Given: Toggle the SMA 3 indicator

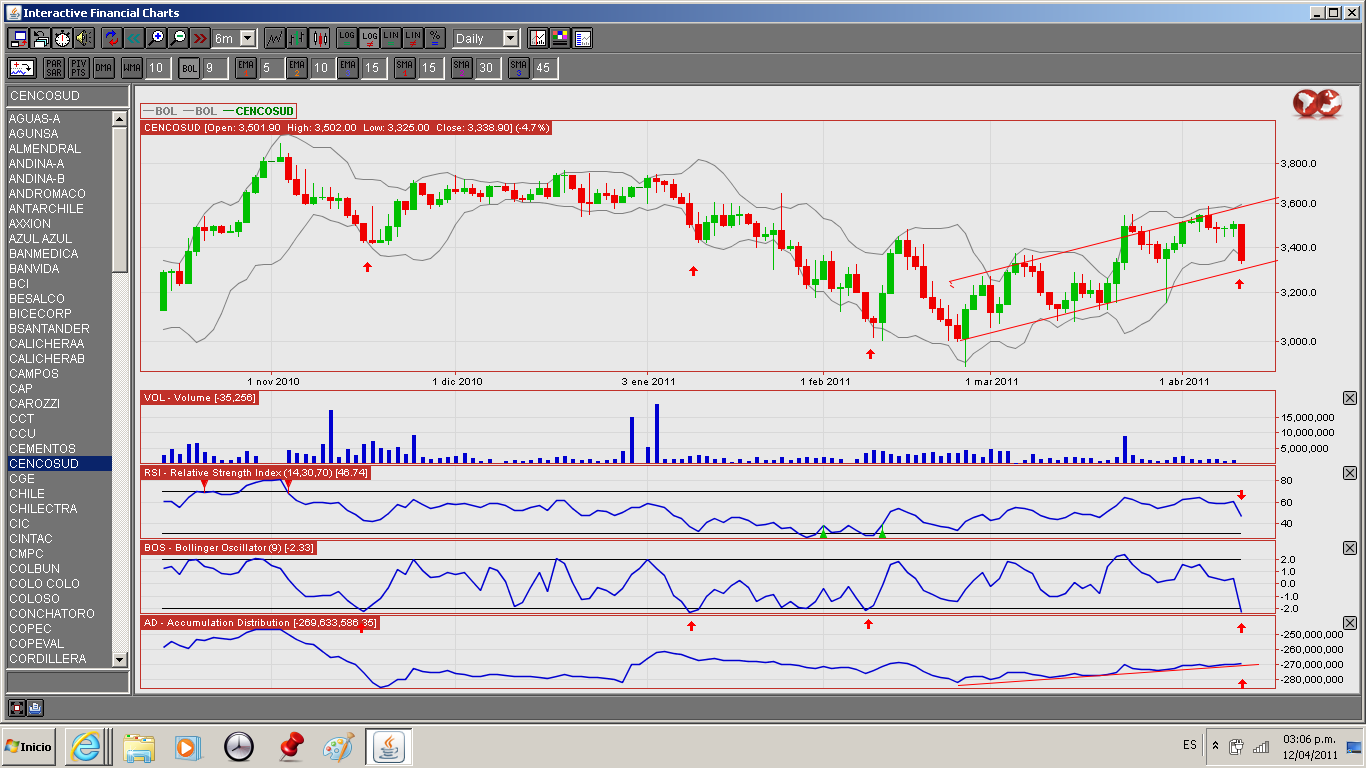Looking at the screenshot, I should [x=518, y=68].
